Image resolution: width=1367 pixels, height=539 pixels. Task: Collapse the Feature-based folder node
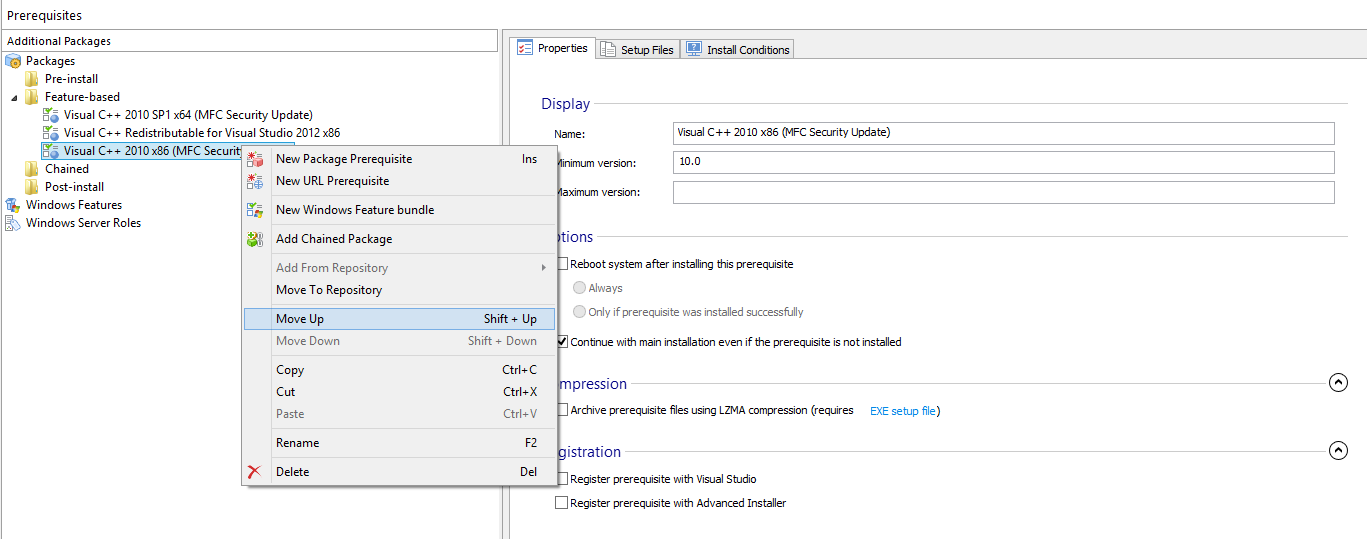[x=14, y=97]
